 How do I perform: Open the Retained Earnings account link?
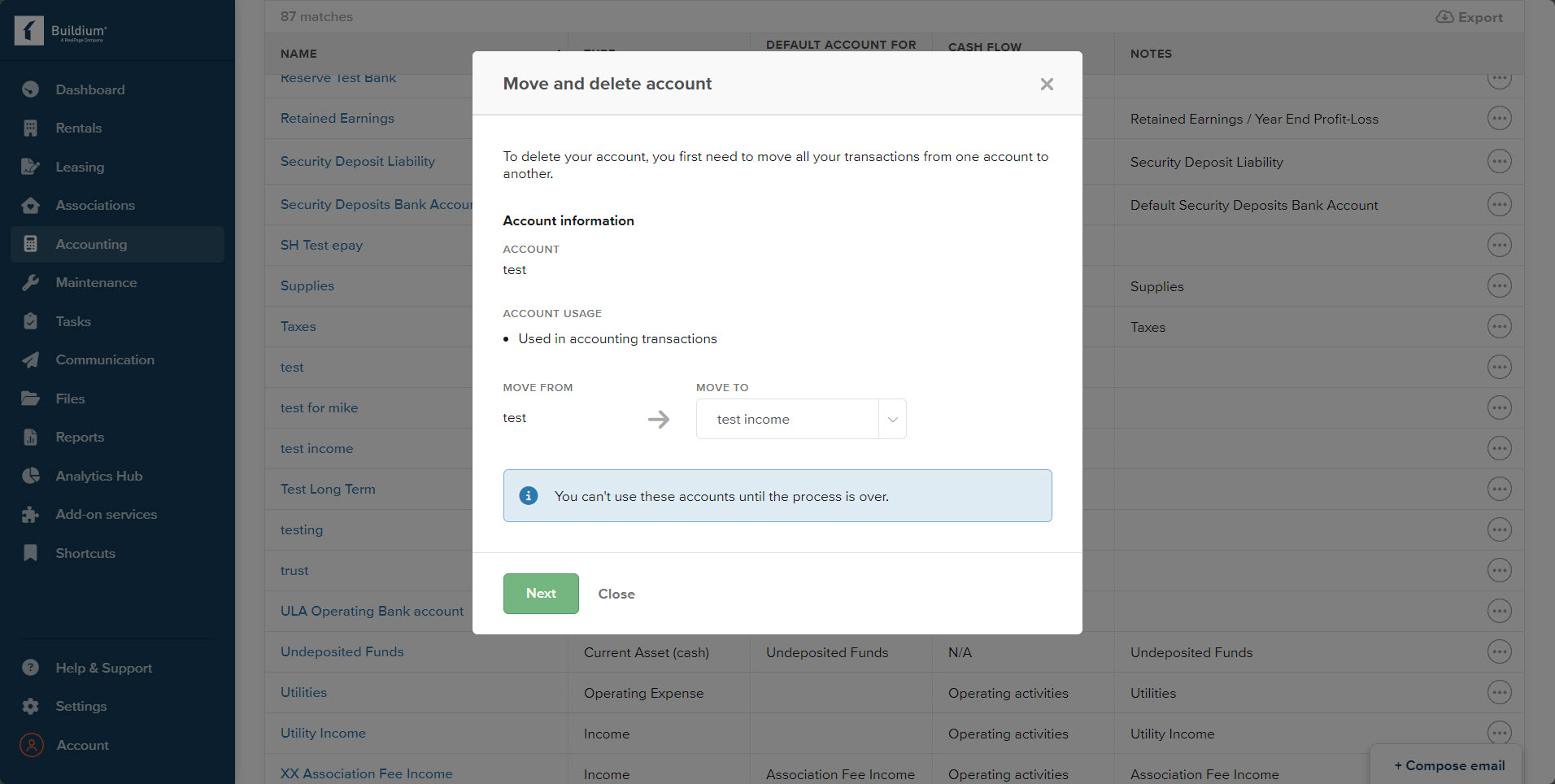pos(338,118)
